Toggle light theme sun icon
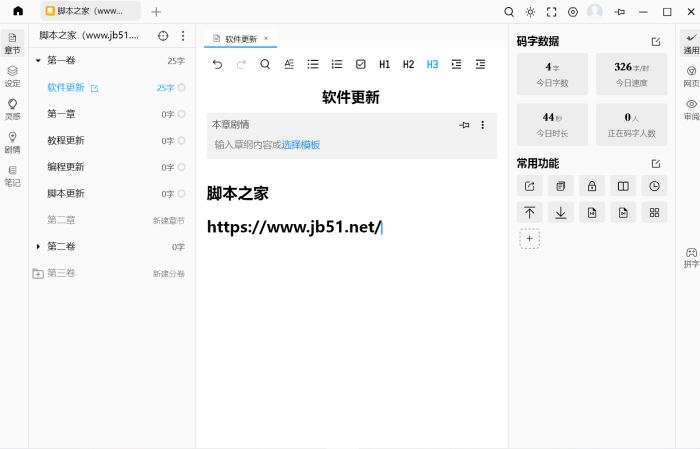 (x=530, y=12)
